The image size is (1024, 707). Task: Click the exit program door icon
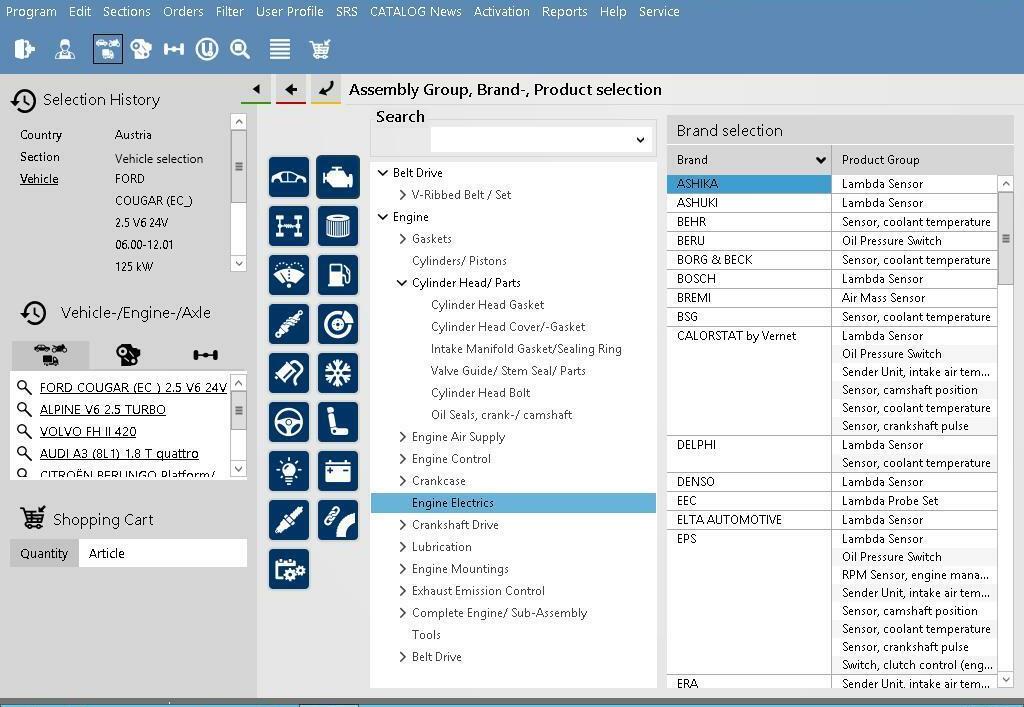[24, 49]
